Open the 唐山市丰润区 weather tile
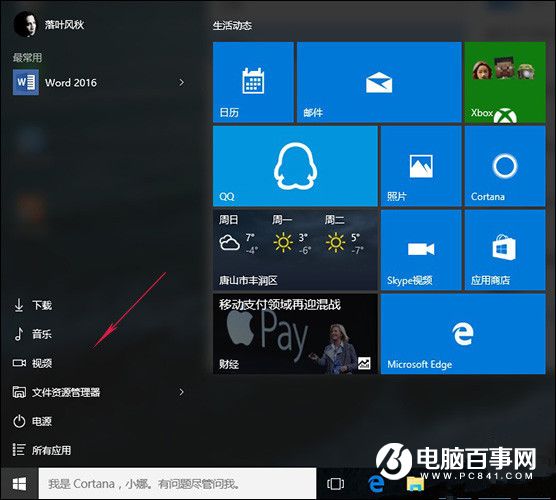The width and height of the screenshot is (556, 500). [295, 250]
